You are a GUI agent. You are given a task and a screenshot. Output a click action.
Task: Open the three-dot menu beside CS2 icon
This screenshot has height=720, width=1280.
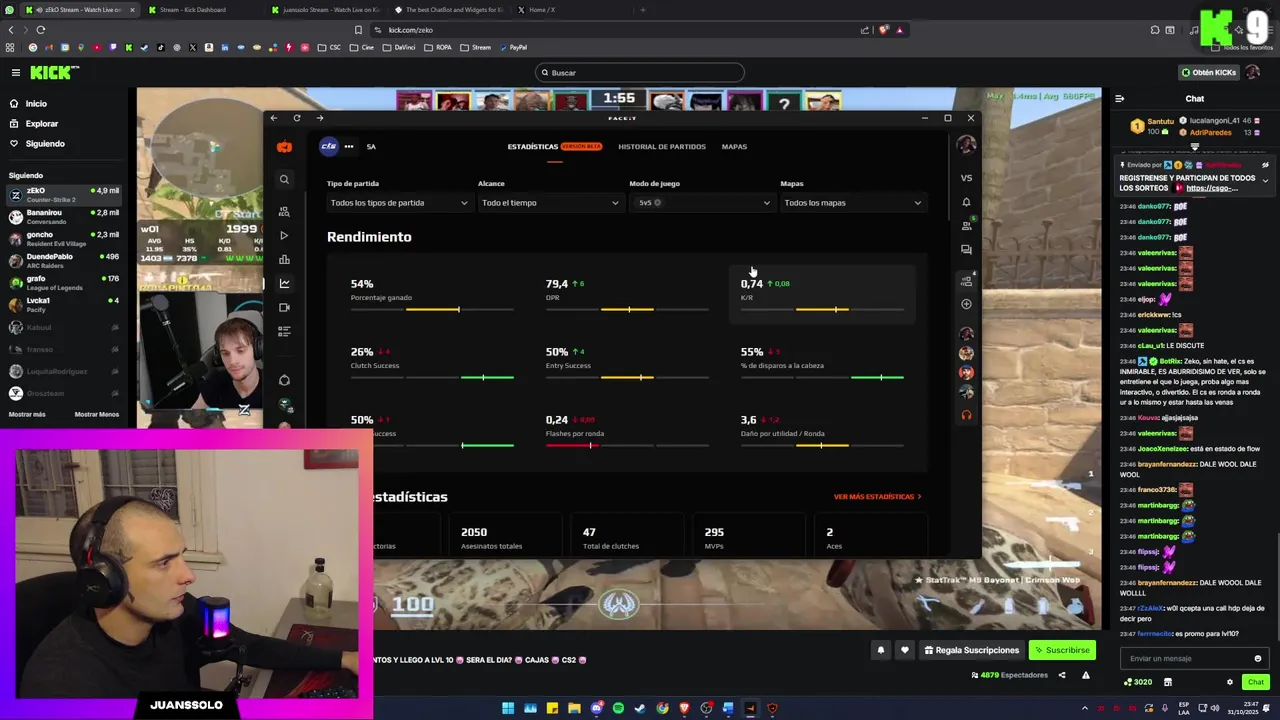[x=349, y=146]
